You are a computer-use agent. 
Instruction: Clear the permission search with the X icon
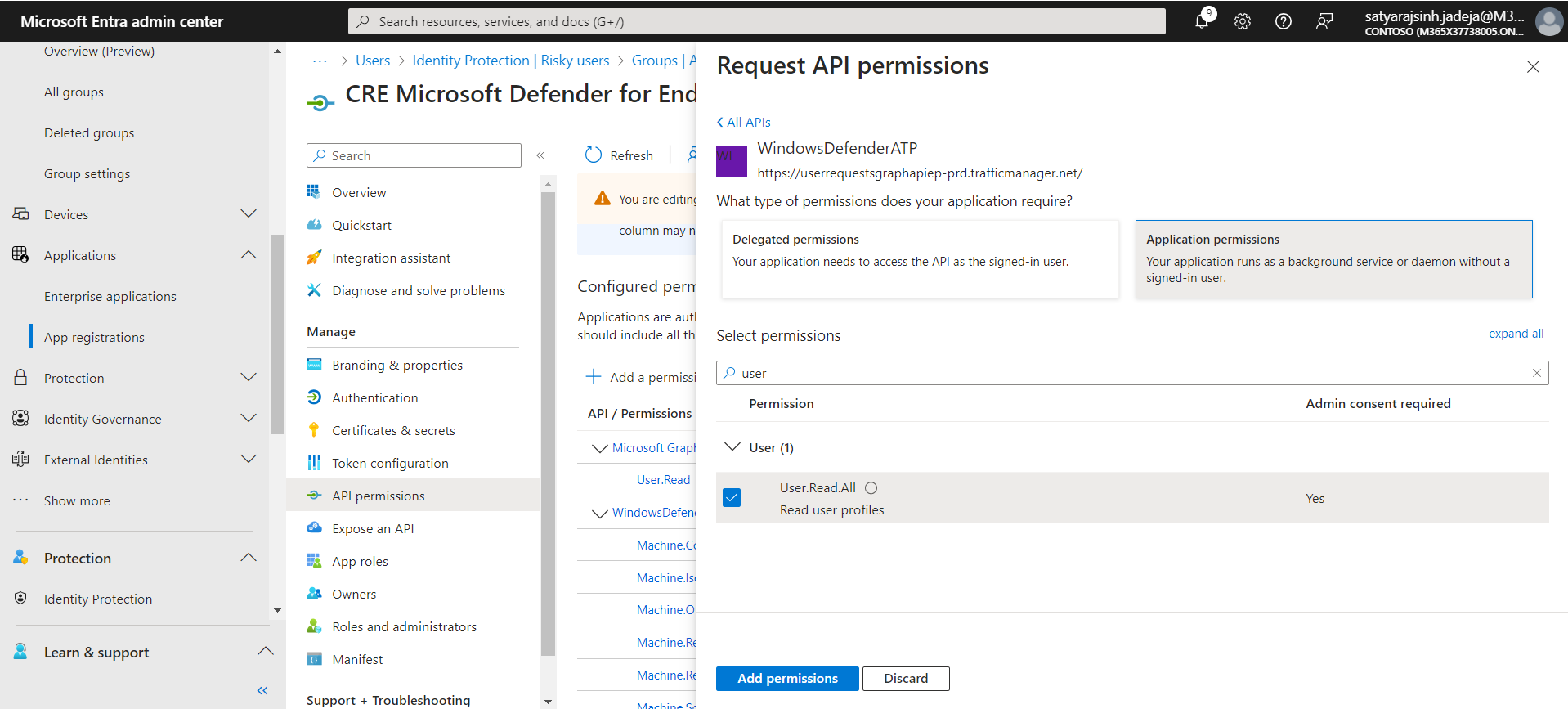coord(1537,373)
